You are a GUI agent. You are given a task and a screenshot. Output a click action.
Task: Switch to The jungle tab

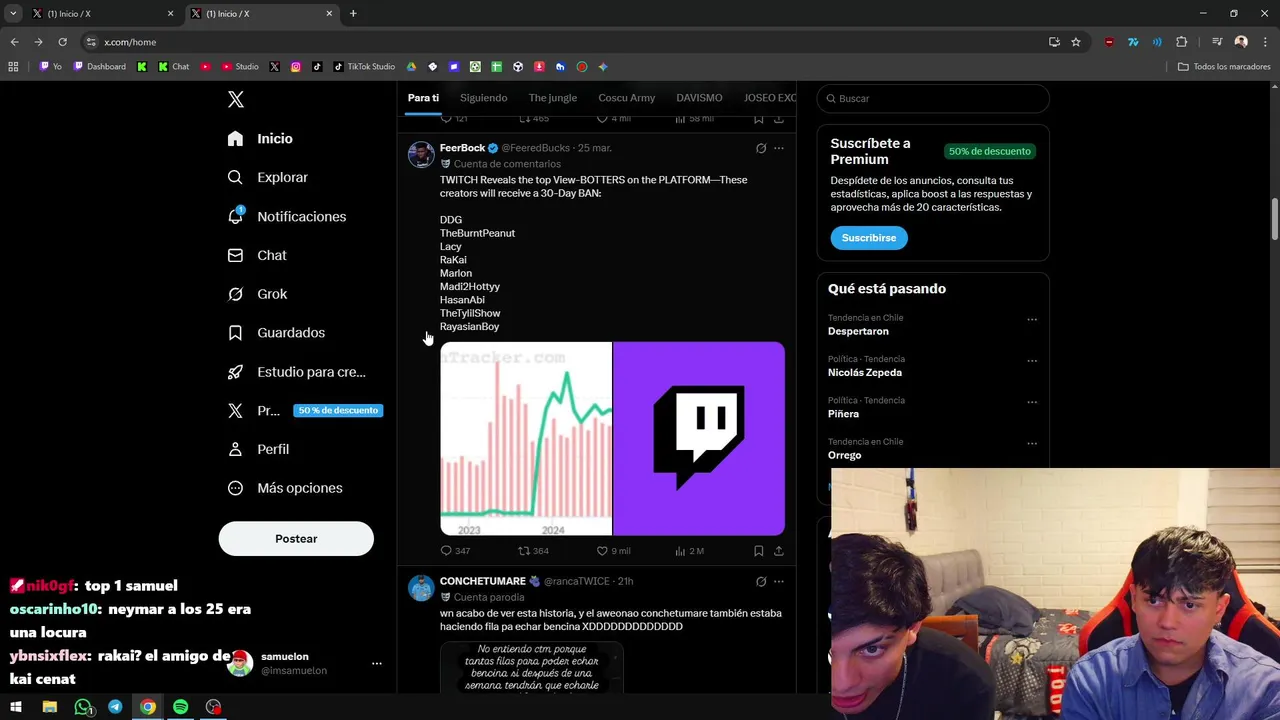[x=553, y=98]
